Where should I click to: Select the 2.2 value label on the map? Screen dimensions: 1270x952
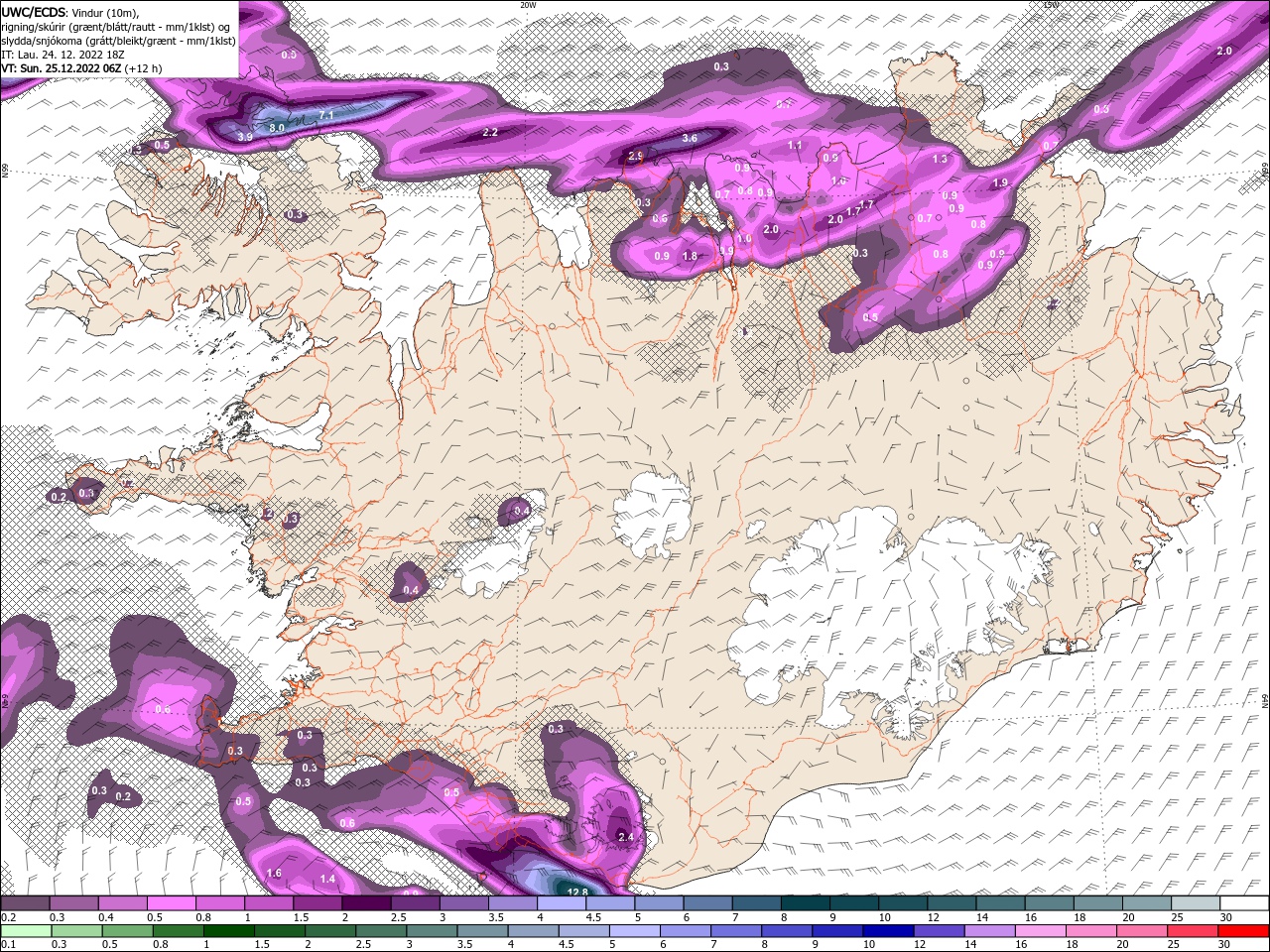click(490, 132)
